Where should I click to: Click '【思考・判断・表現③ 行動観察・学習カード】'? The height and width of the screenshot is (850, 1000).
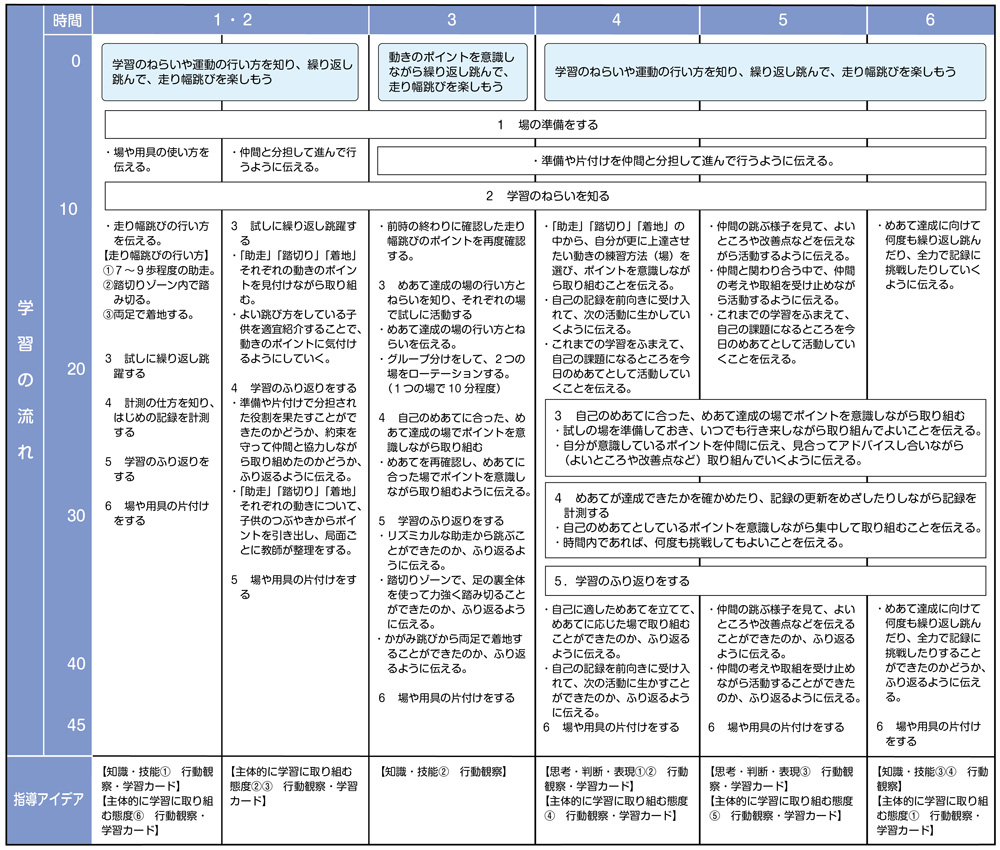pyautogui.click(x=781, y=779)
